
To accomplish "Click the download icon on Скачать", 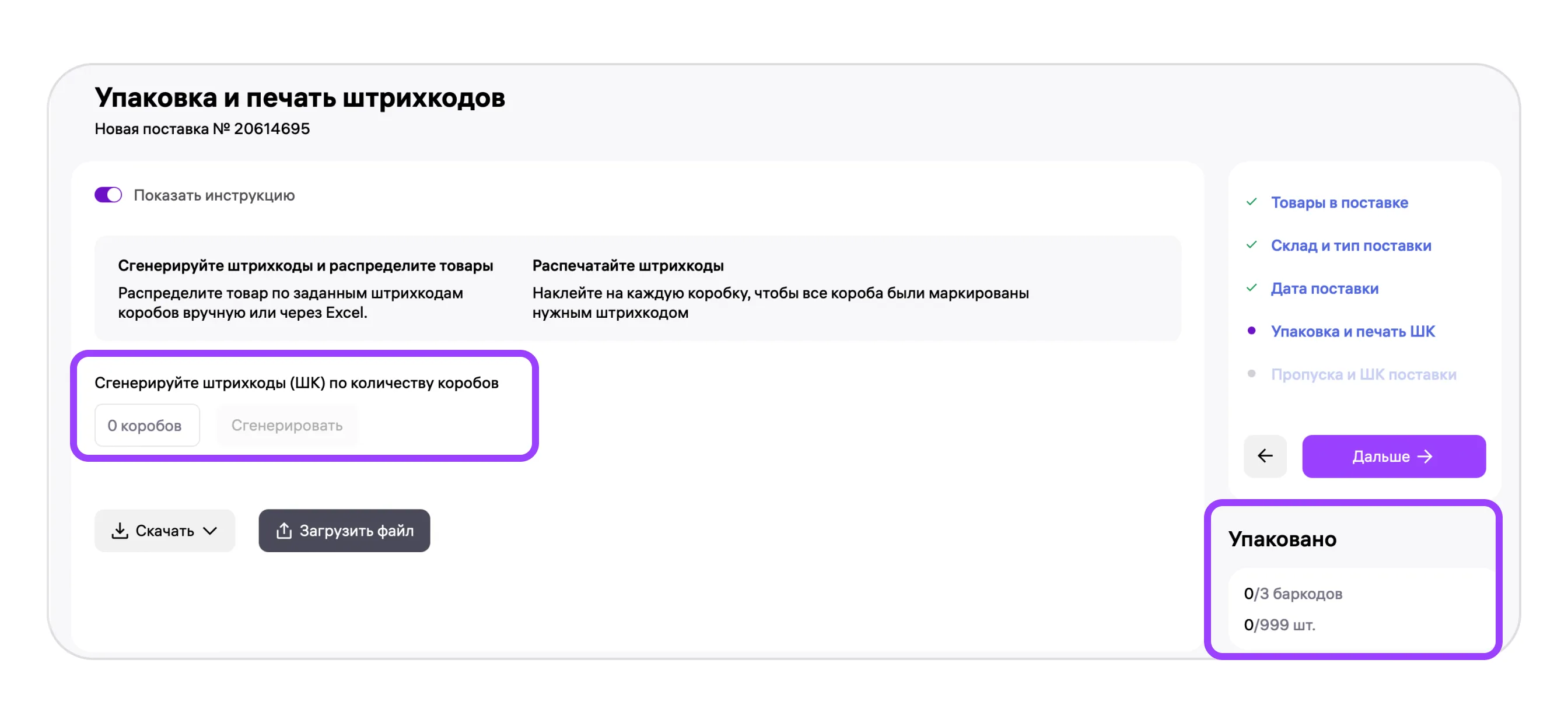I will [120, 531].
